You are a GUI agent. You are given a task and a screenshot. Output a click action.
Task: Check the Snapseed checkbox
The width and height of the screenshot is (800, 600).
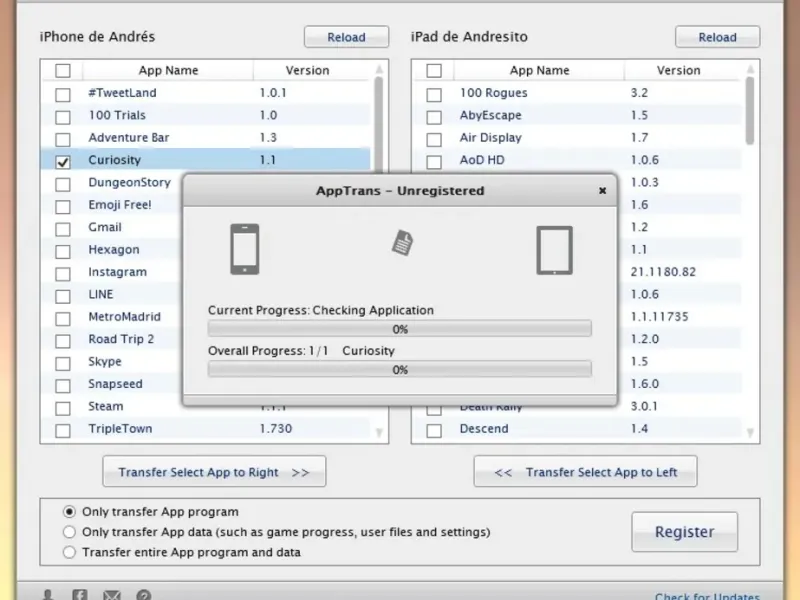[63, 386]
